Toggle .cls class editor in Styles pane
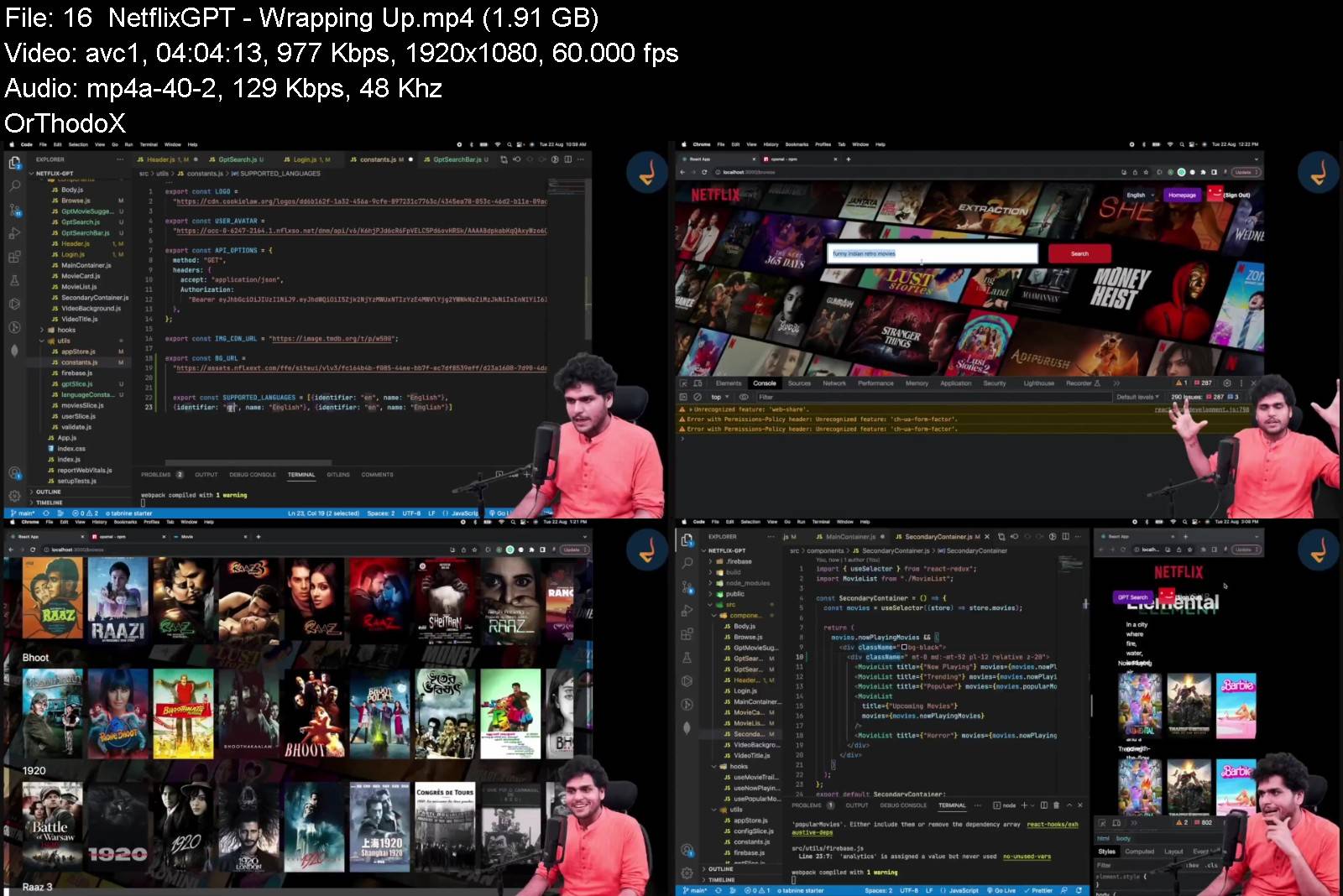The height and width of the screenshot is (896, 1343). tap(1211, 865)
